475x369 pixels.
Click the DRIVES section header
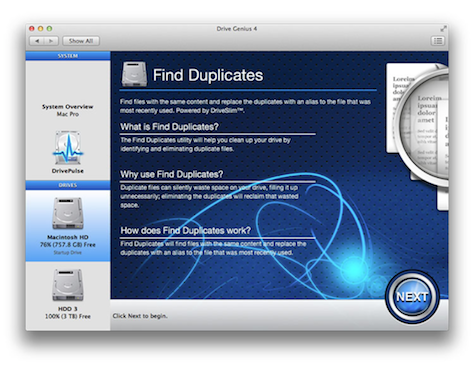click(68, 185)
